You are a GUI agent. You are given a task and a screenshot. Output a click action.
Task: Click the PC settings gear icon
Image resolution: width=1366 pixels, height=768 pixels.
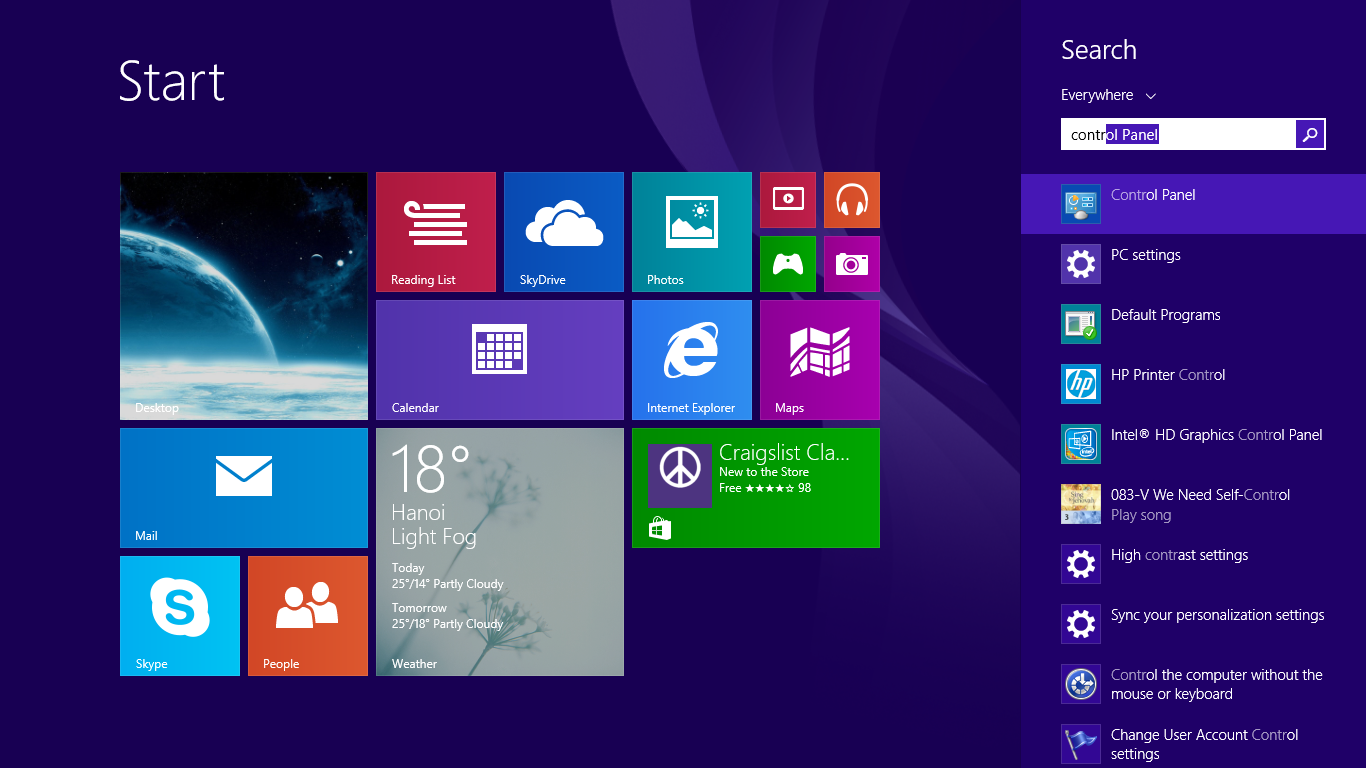pyautogui.click(x=1081, y=264)
